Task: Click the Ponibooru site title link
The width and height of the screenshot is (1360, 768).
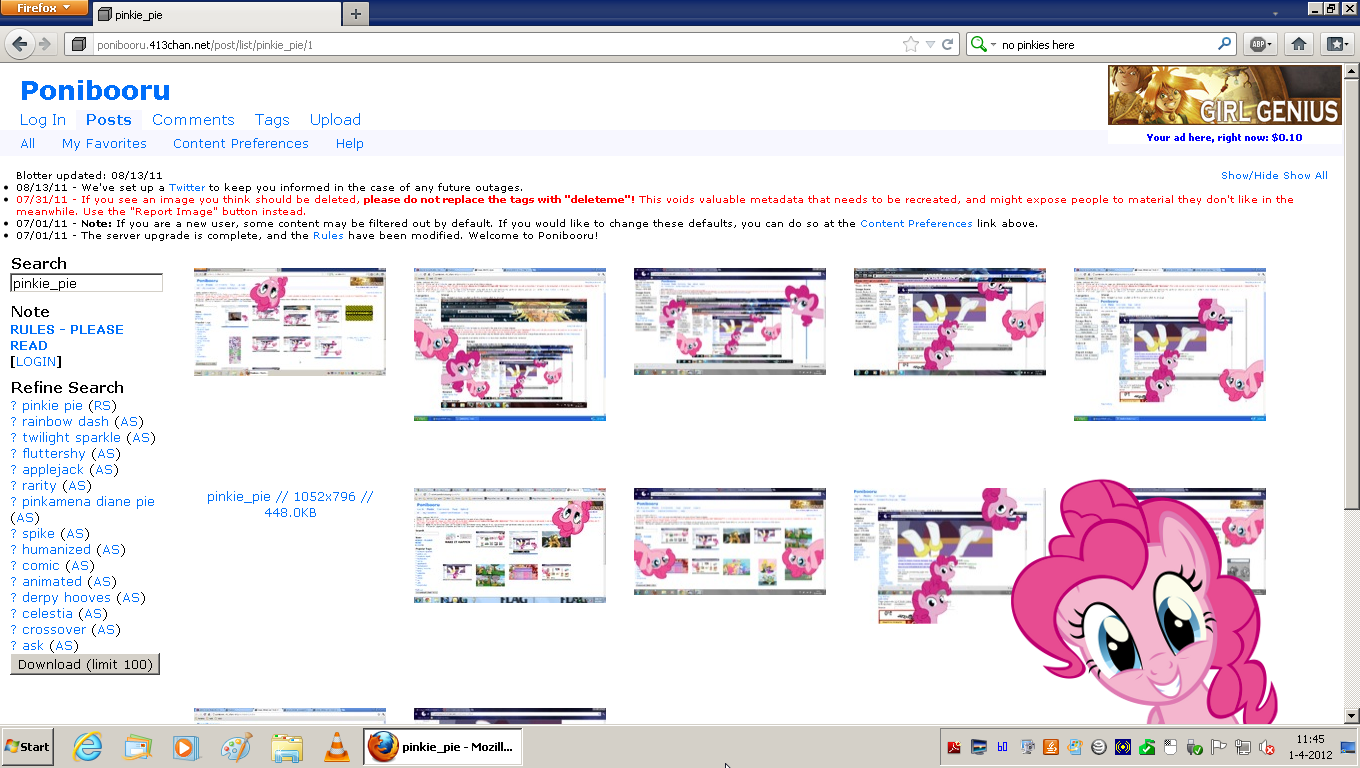Action: [95, 90]
